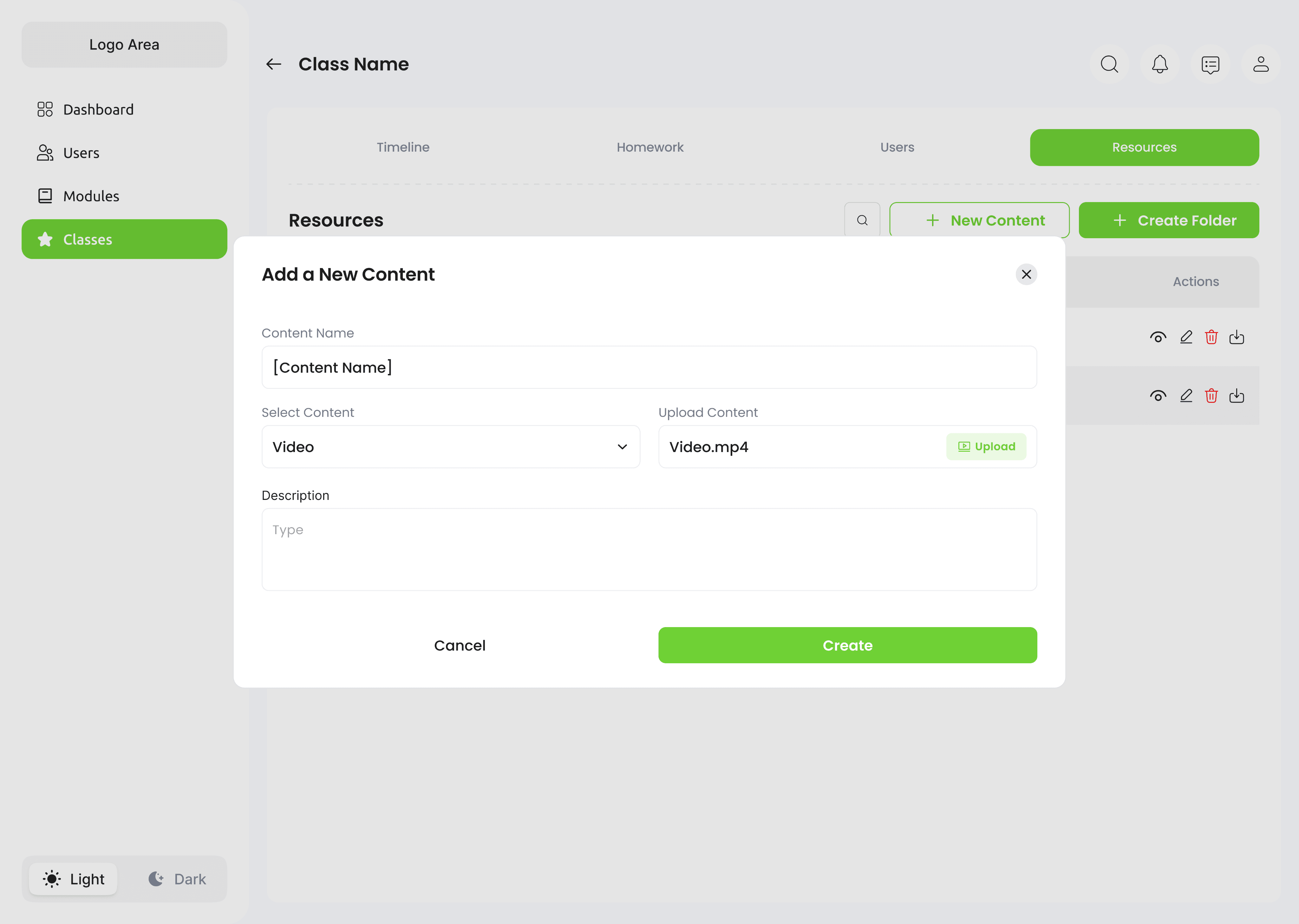Viewport: 1299px width, 924px height.
Task: Click into the Description text area
Action: [649, 549]
